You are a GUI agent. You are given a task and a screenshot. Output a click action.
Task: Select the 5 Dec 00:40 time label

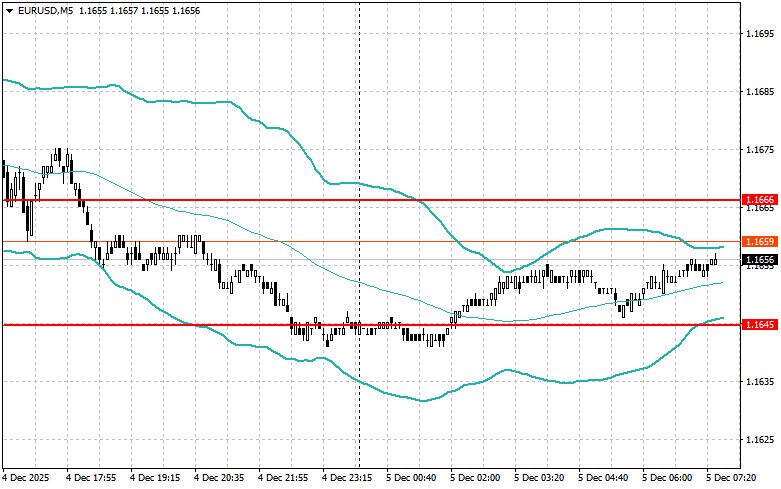[x=411, y=478]
